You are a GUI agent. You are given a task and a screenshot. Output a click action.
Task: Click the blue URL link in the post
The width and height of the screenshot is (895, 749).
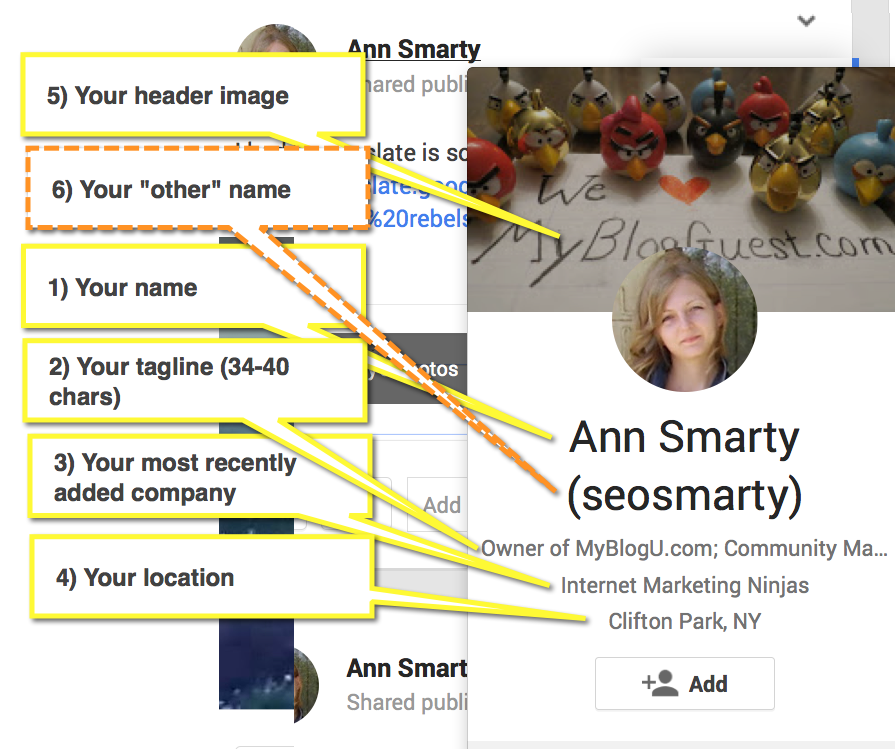(418, 219)
